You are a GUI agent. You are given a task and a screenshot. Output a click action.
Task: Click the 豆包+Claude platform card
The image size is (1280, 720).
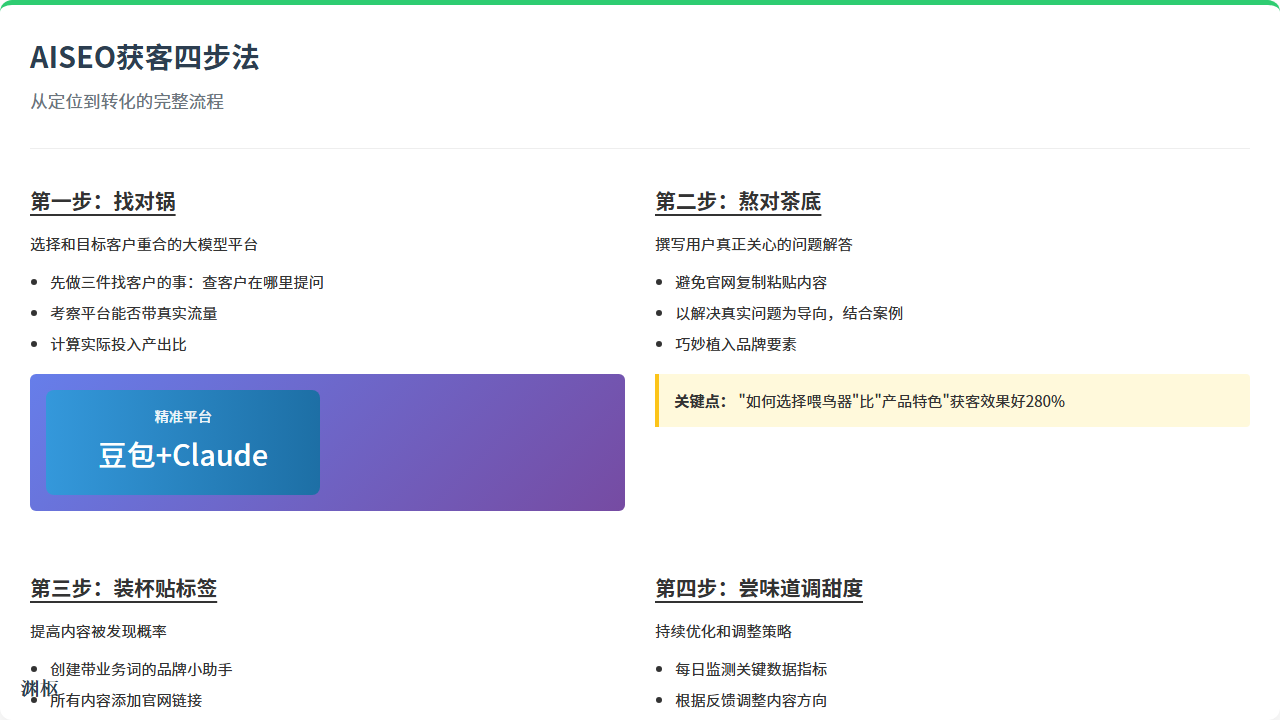click(x=183, y=442)
